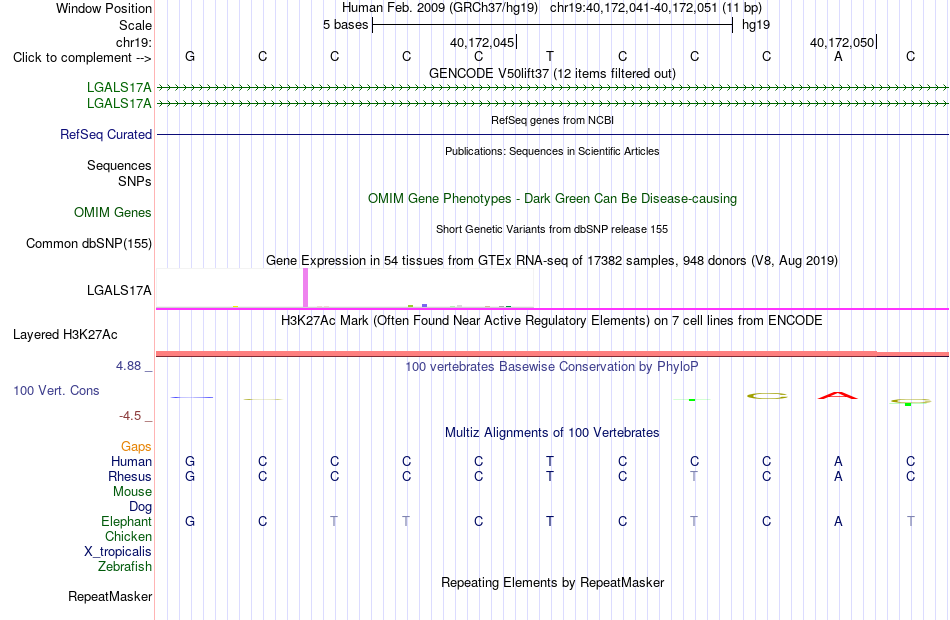
Task: Click the Chicken alignment row label
Action: click(x=128, y=536)
